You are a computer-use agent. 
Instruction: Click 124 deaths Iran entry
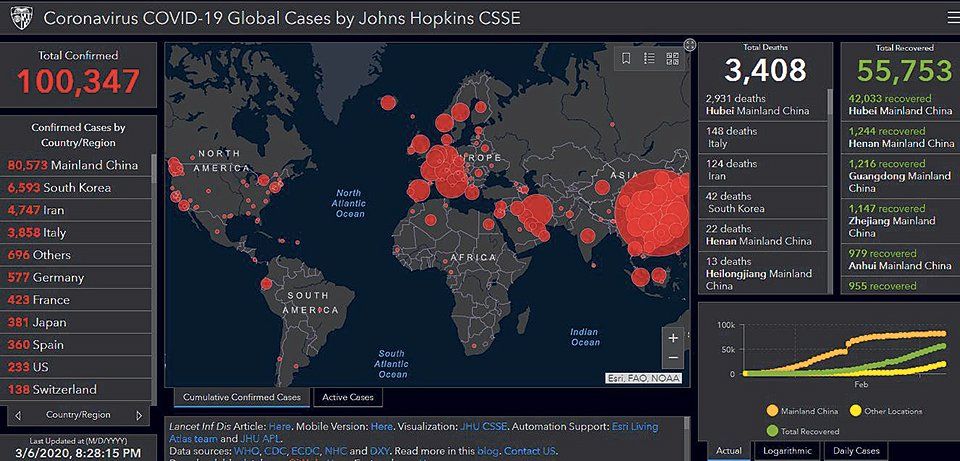tap(762, 170)
